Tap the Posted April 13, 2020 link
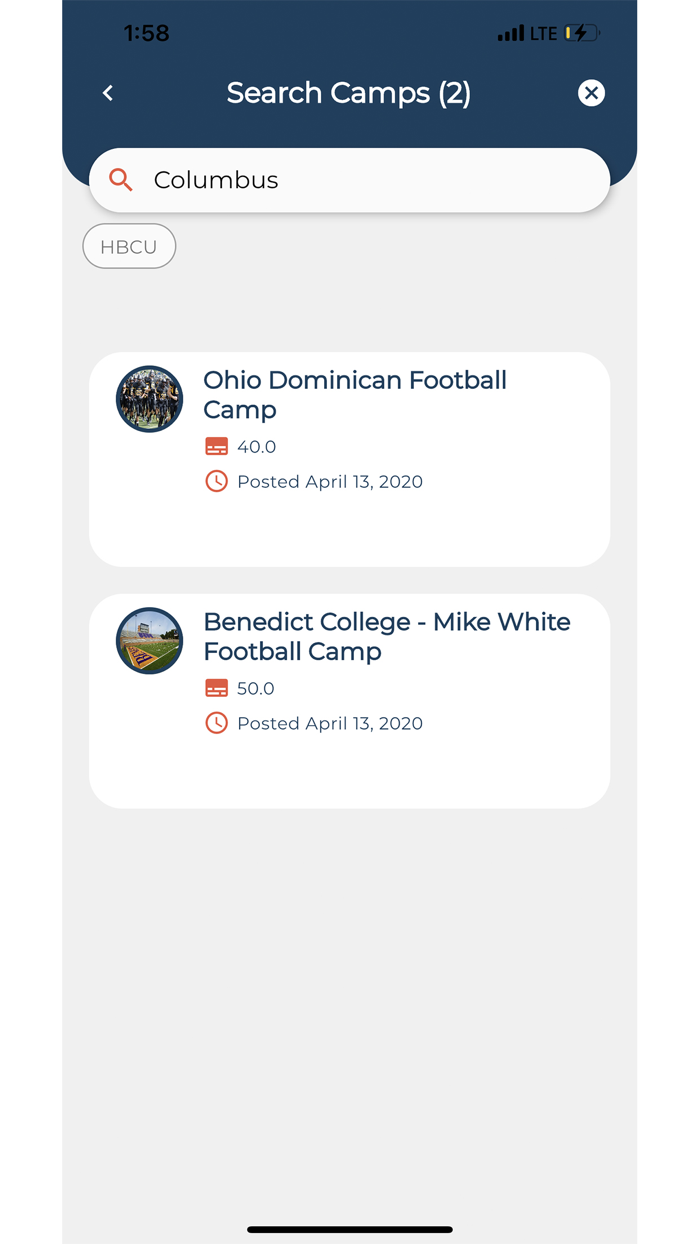Screen dimensions: 700x1244 coord(330,481)
